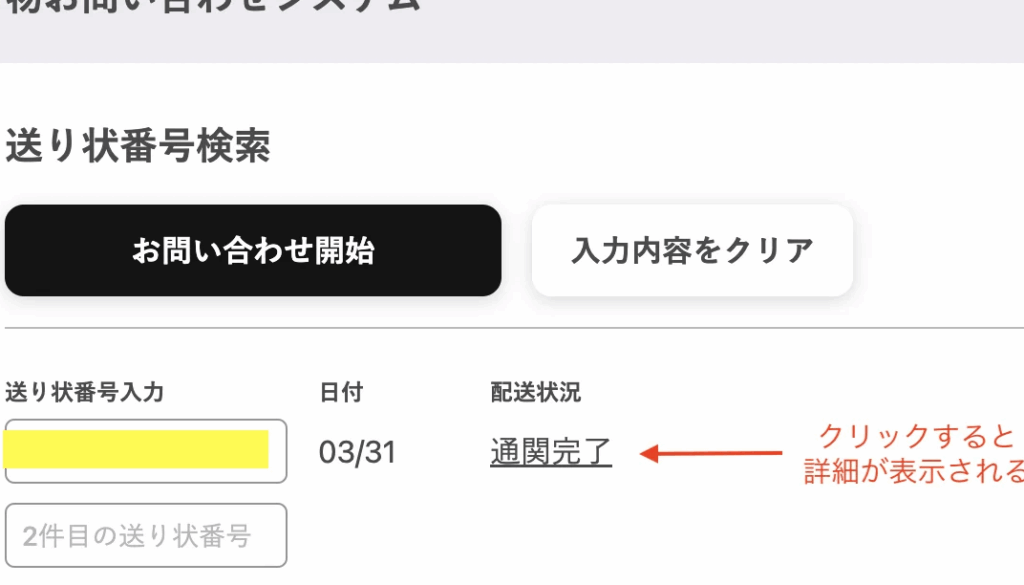
Task: Click the お問い合わせ開始 button
Action: point(252,251)
